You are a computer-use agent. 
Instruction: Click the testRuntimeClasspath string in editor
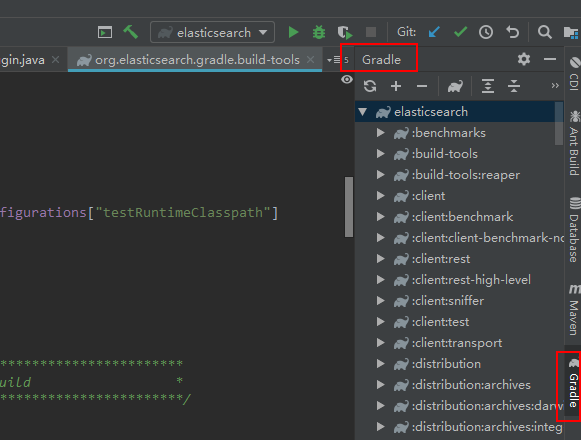pyautogui.click(x=183, y=212)
